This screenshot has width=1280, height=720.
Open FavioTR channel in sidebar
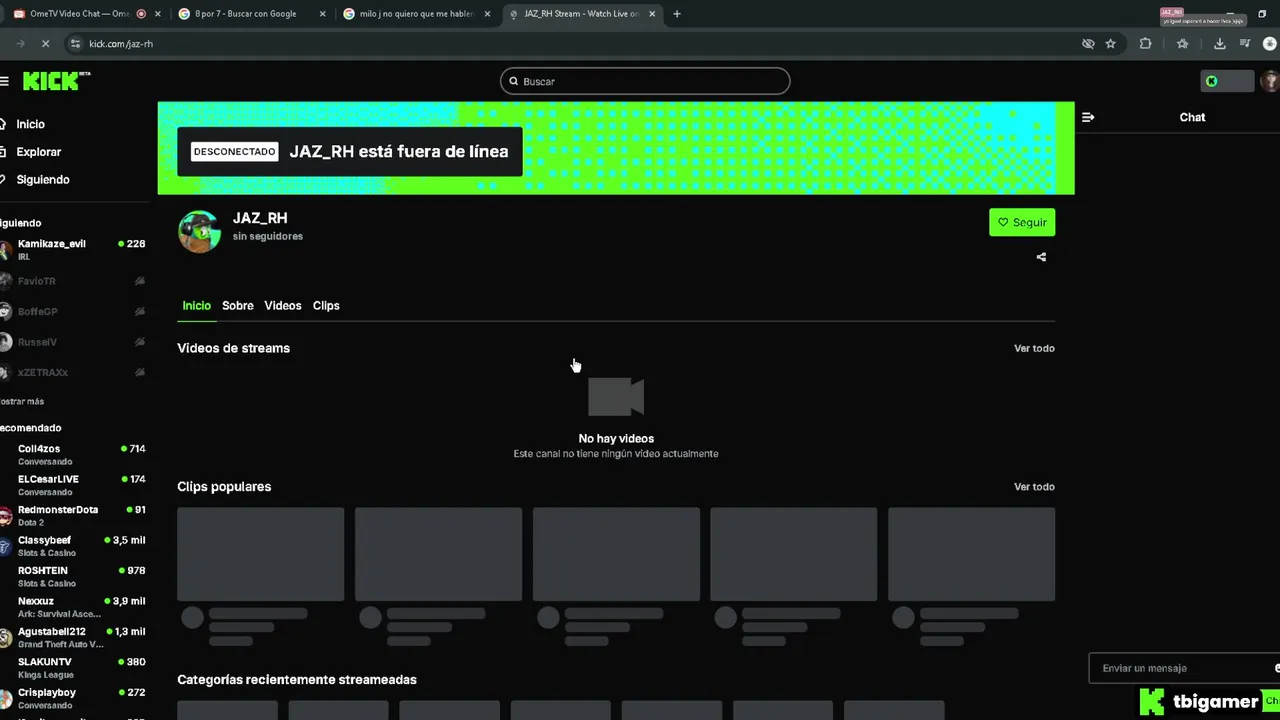click(73, 281)
